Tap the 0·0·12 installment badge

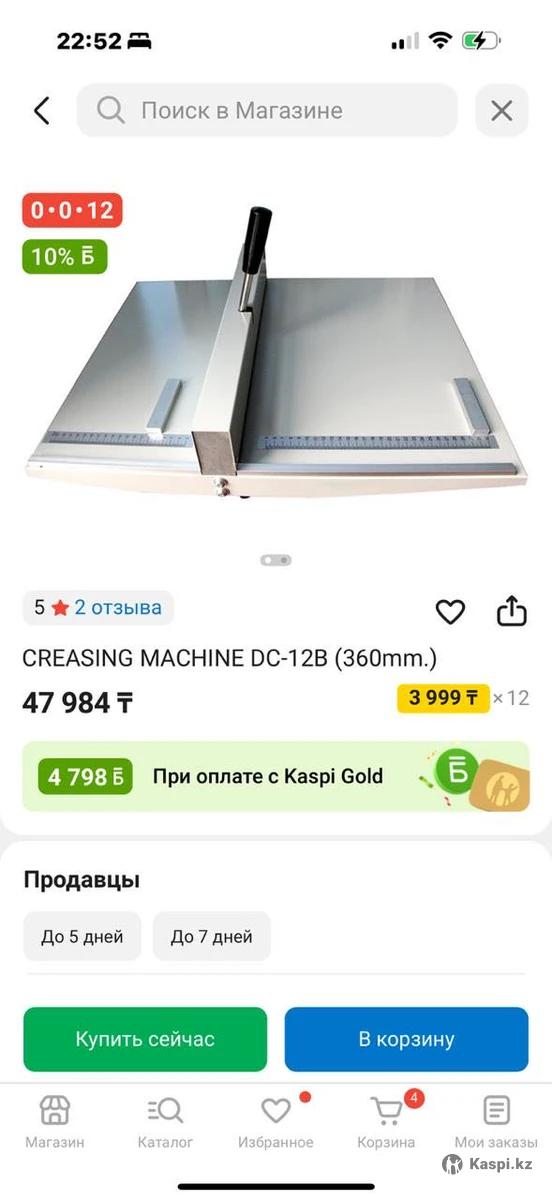click(72, 211)
